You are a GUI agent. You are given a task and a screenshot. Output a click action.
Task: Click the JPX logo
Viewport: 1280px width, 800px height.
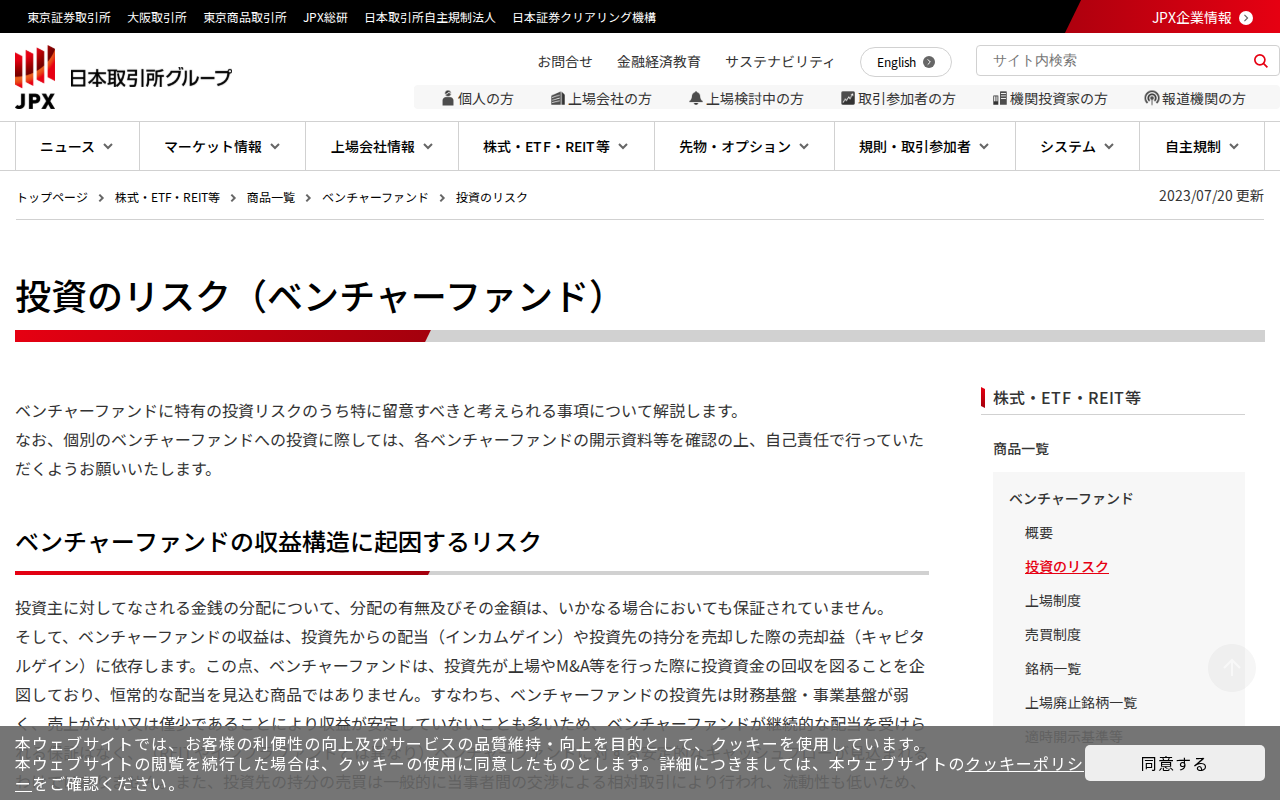(x=123, y=77)
